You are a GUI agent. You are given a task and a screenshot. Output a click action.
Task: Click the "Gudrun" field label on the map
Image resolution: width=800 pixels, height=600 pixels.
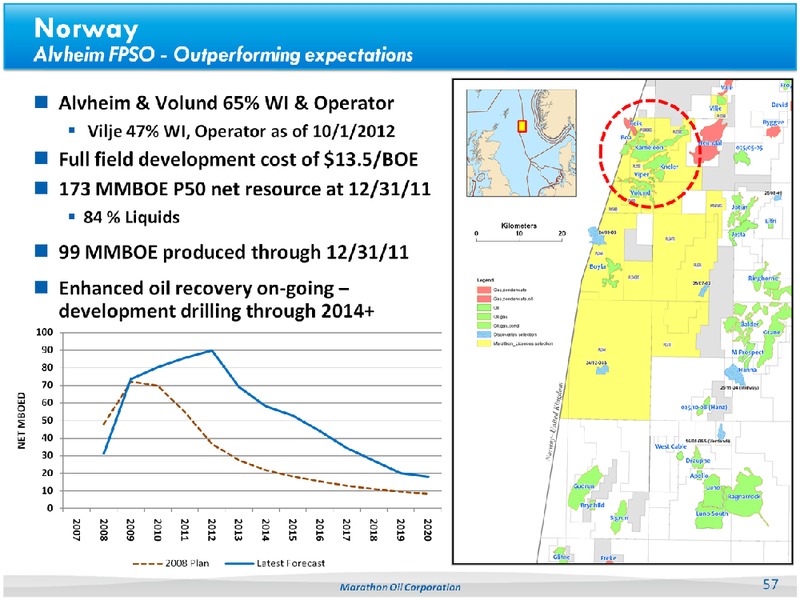pyautogui.click(x=584, y=486)
